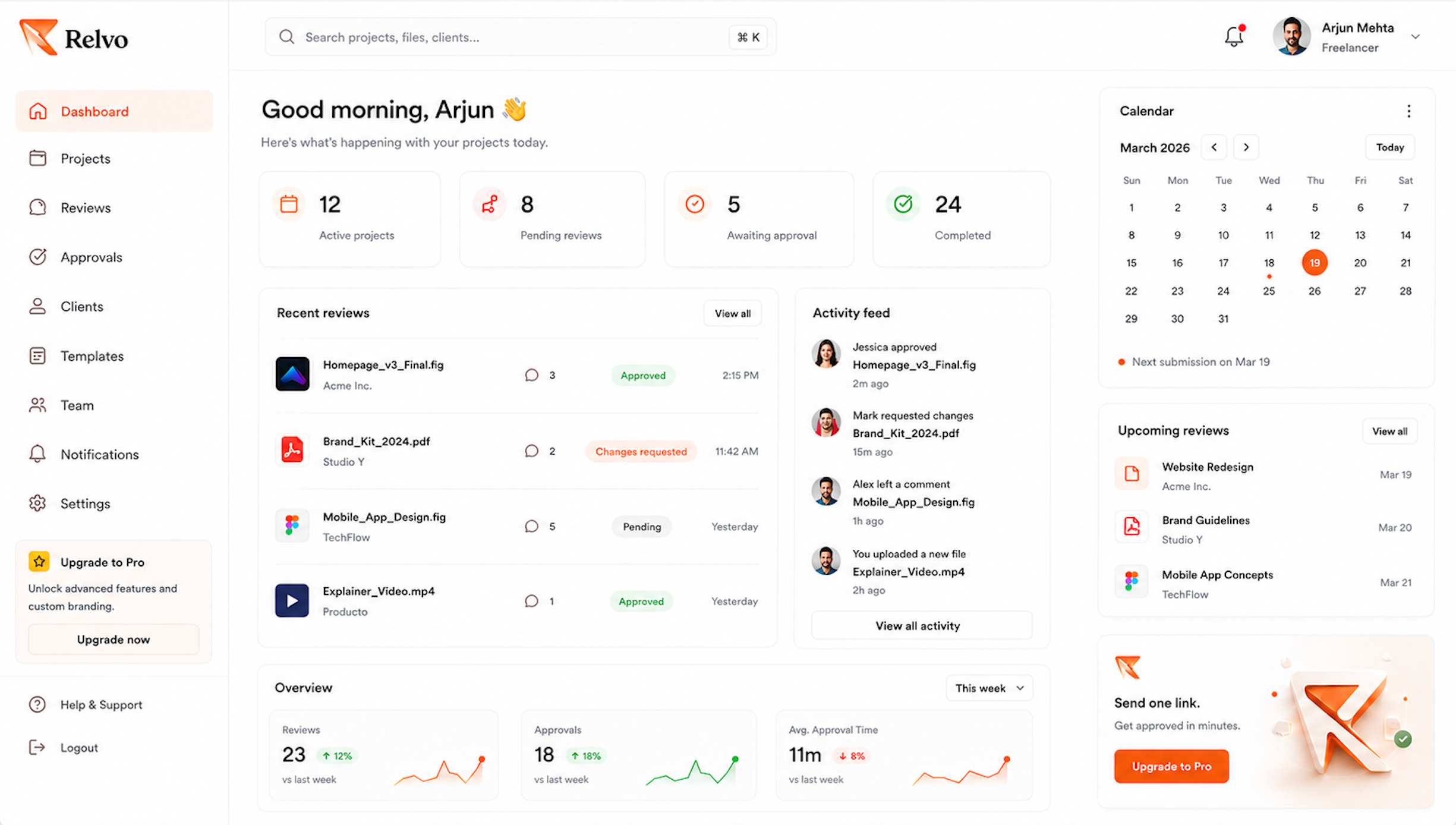Click the Reviews sparkline chart
The width and height of the screenshot is (1456, 825).
pyautogui.click(x=440, y=771)
